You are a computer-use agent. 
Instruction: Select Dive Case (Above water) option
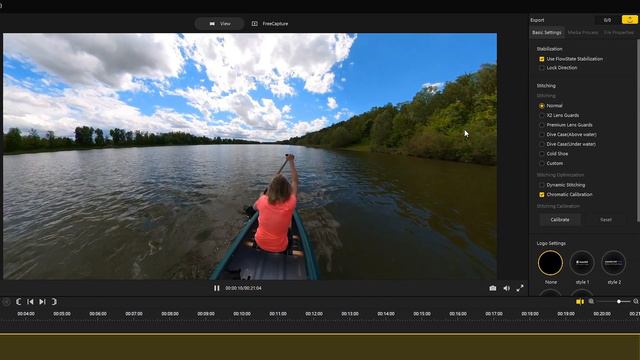[542, 135]
